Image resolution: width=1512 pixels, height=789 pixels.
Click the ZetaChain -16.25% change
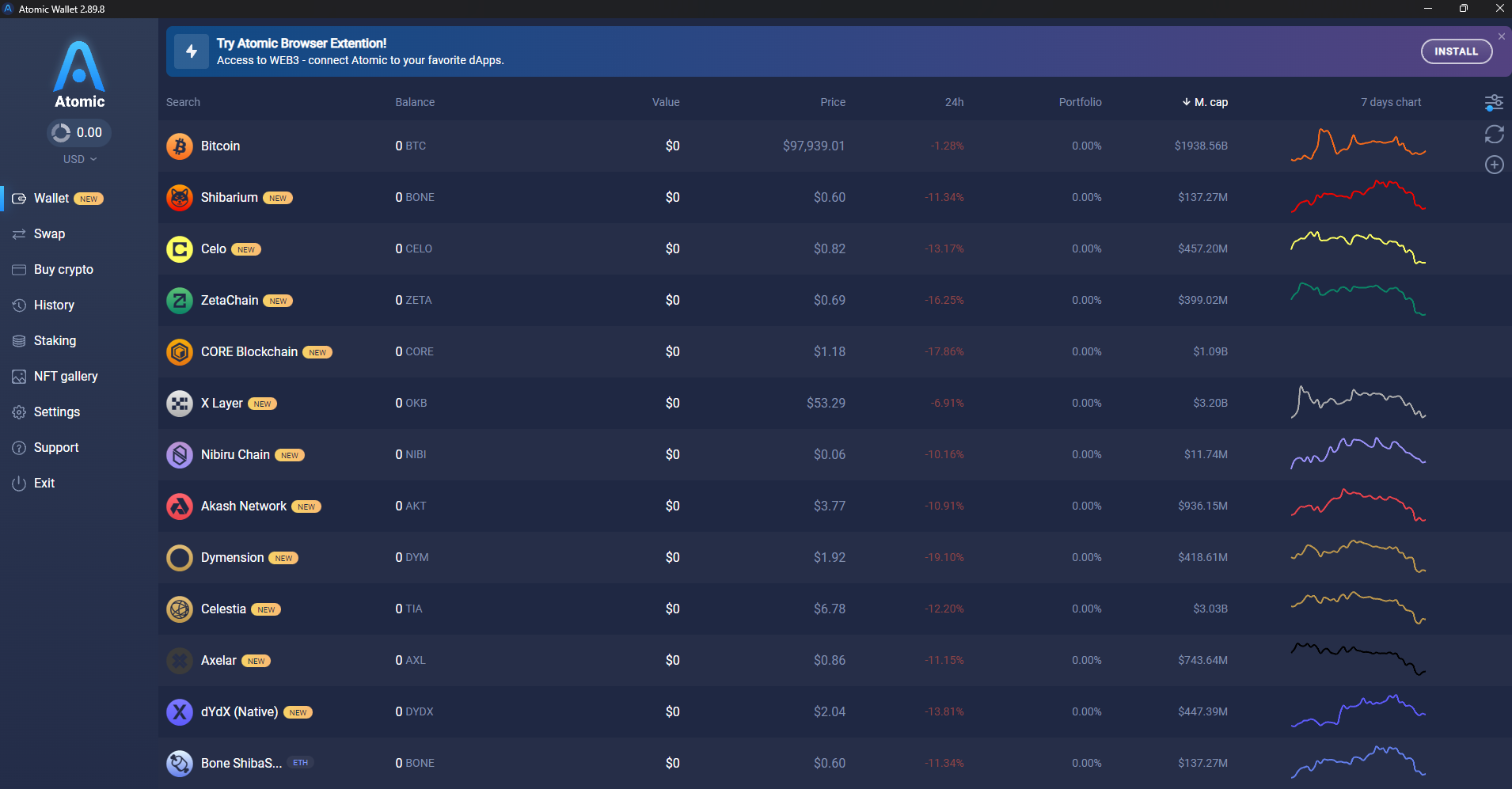click(x=944, y=301)
